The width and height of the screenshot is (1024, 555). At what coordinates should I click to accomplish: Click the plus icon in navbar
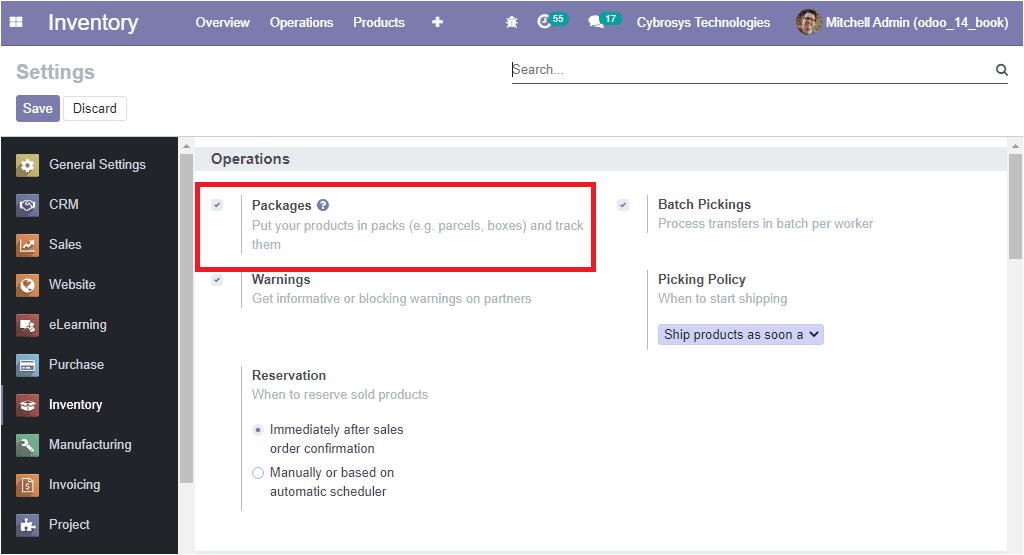coord(437,22)
